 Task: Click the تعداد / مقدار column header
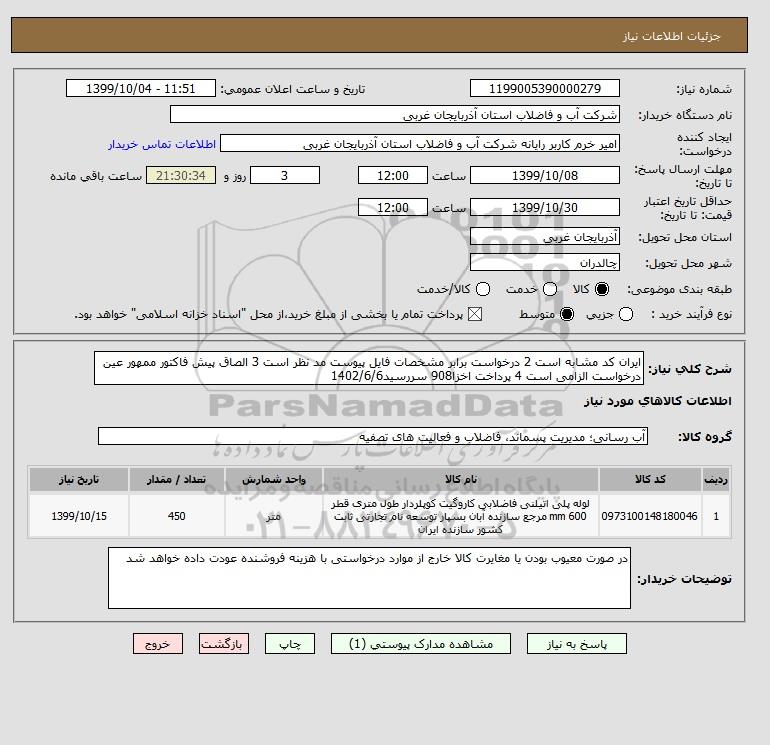(176, 479)
